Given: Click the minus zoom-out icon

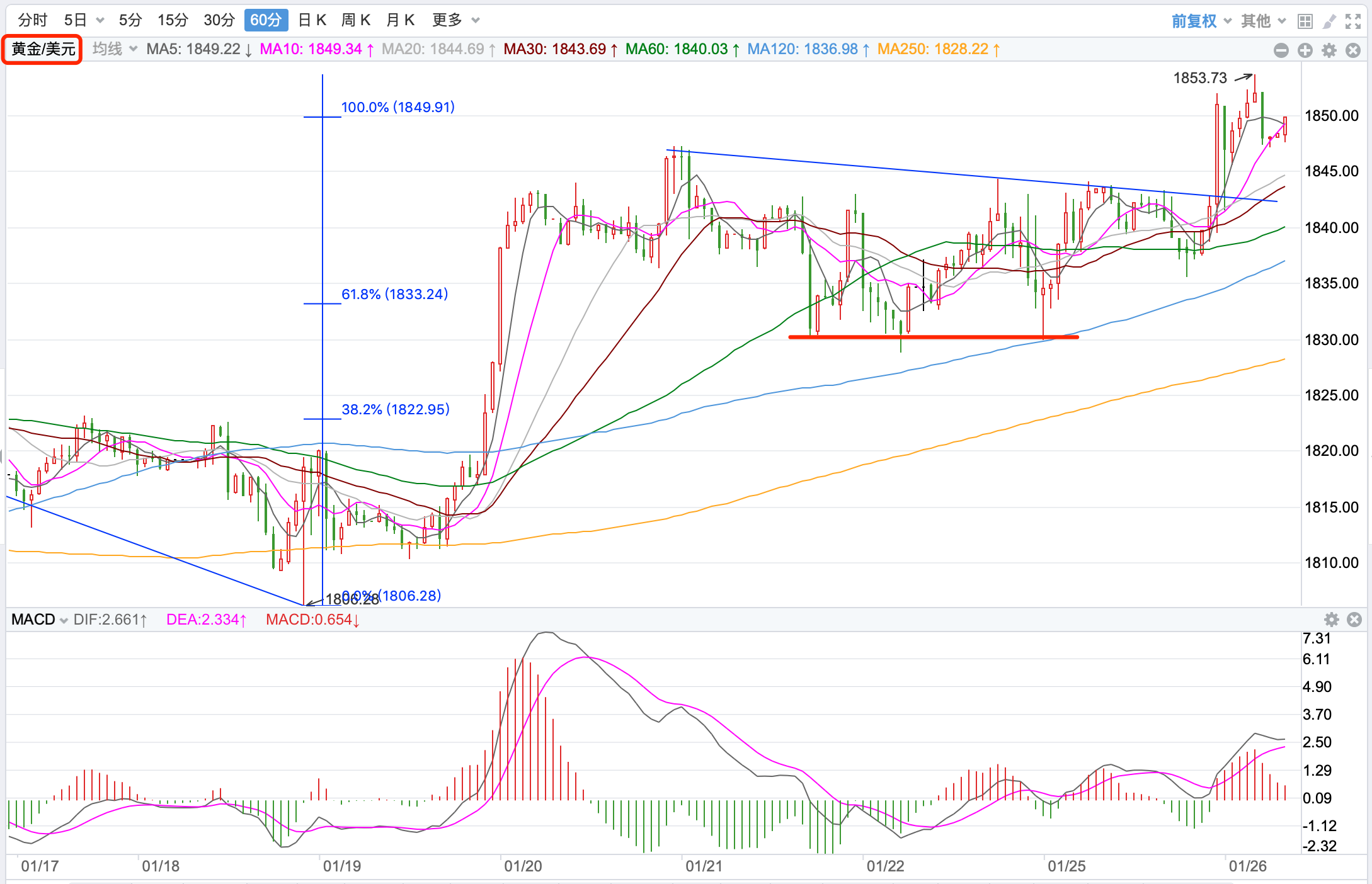Looking at the screenshot, I should coord(1281,50).
